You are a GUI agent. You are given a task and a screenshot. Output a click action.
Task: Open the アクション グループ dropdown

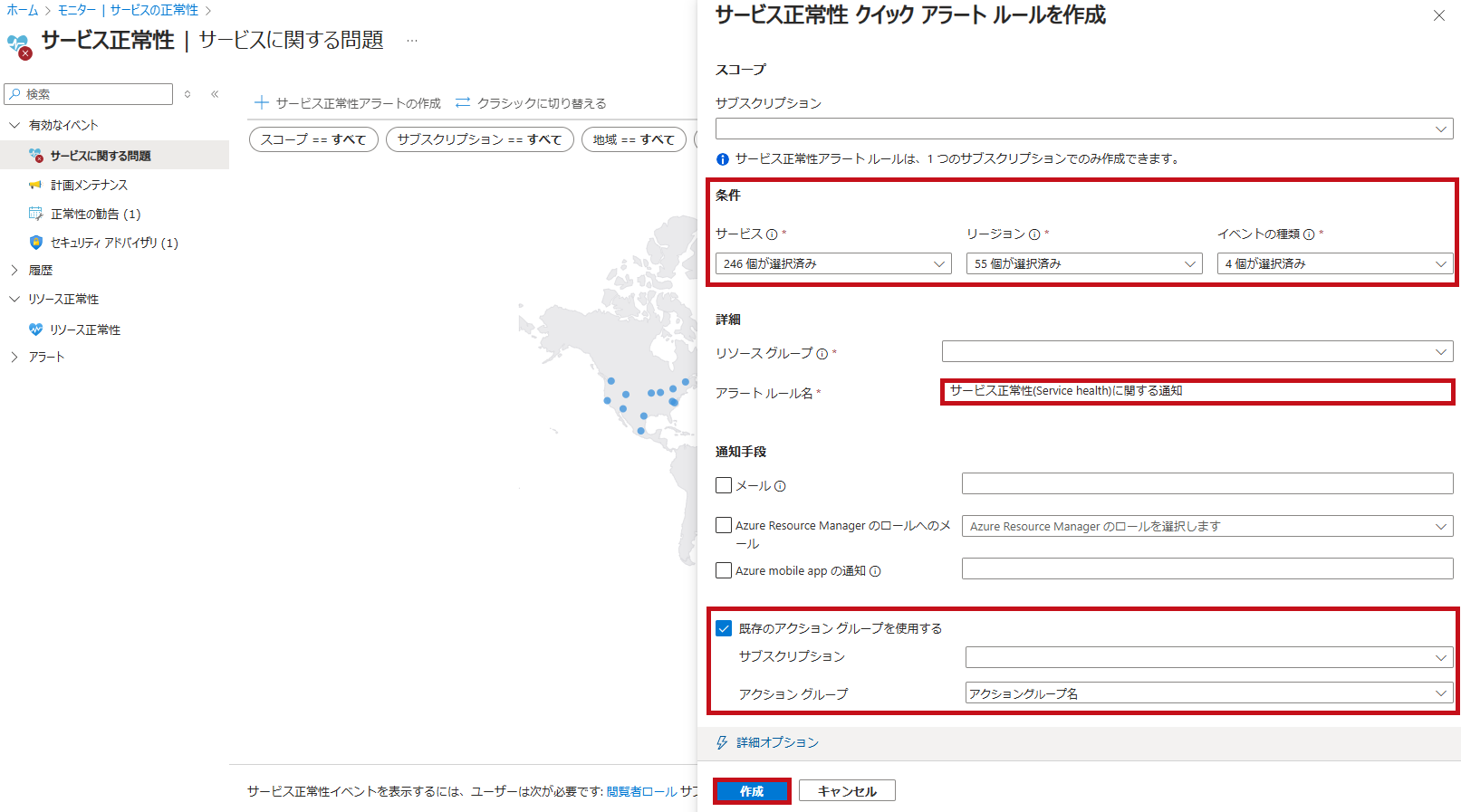[1209, 693]
